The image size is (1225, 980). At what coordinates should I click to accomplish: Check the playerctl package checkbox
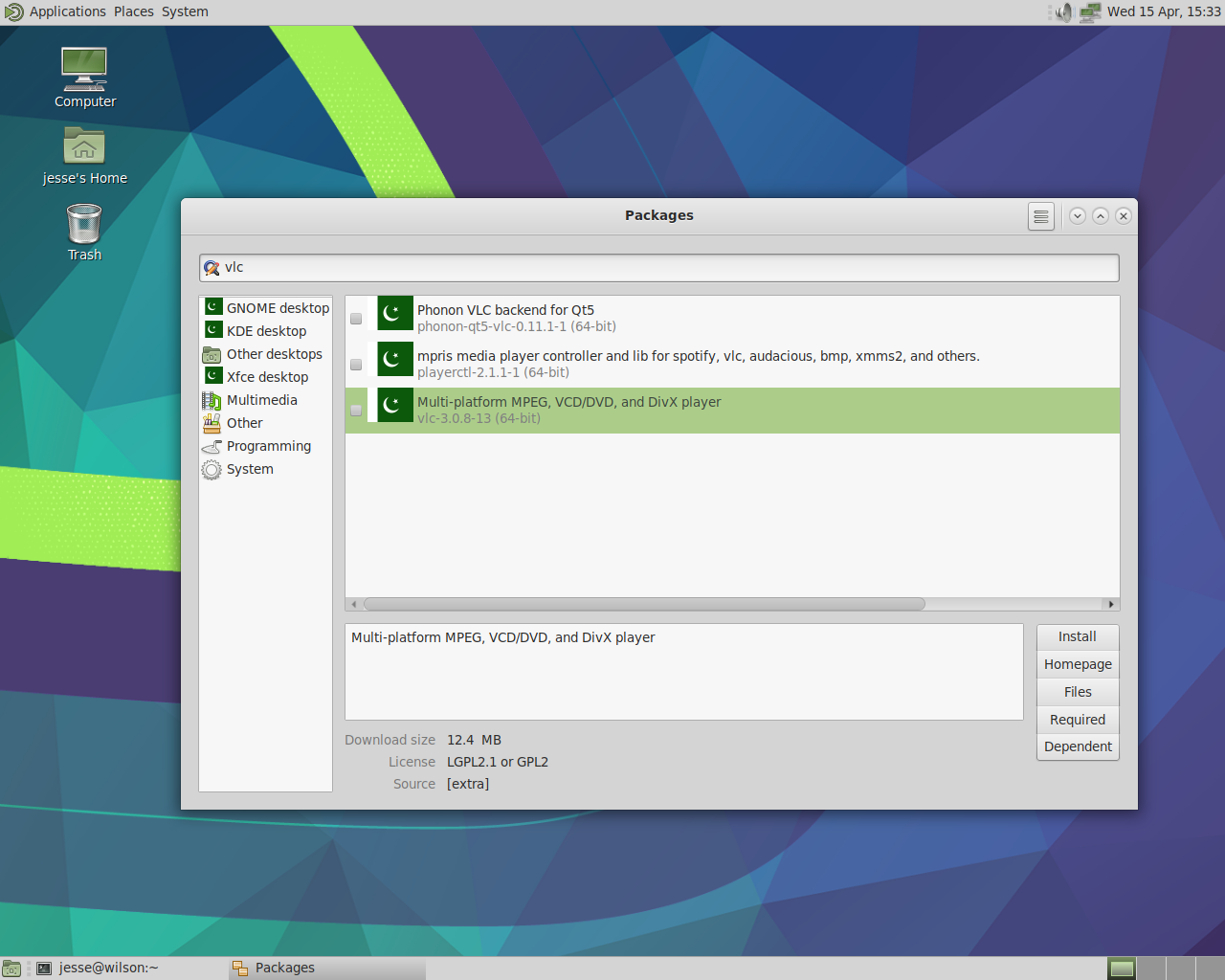click(x=356, y=365)
